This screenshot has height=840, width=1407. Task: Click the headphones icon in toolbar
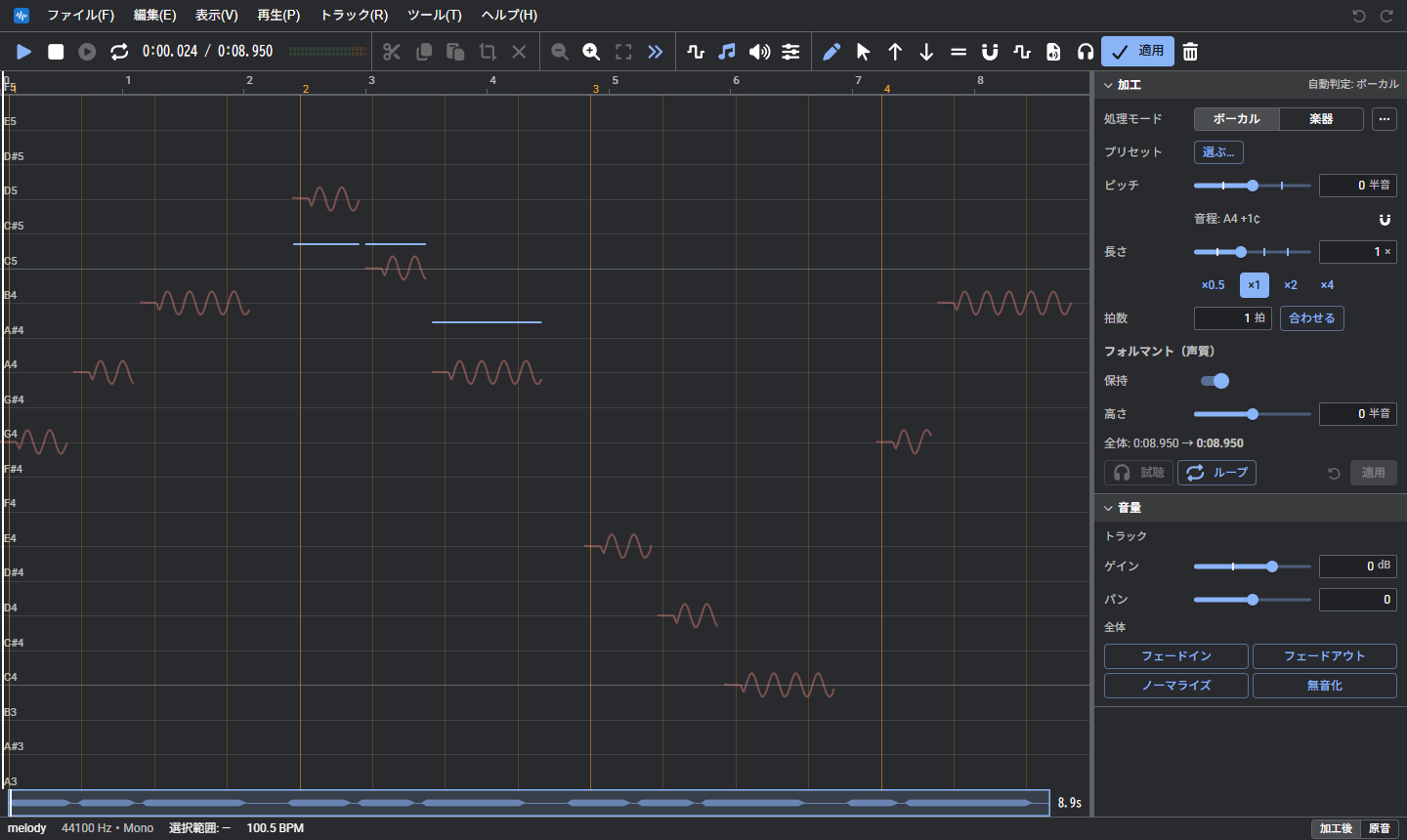1085,52
